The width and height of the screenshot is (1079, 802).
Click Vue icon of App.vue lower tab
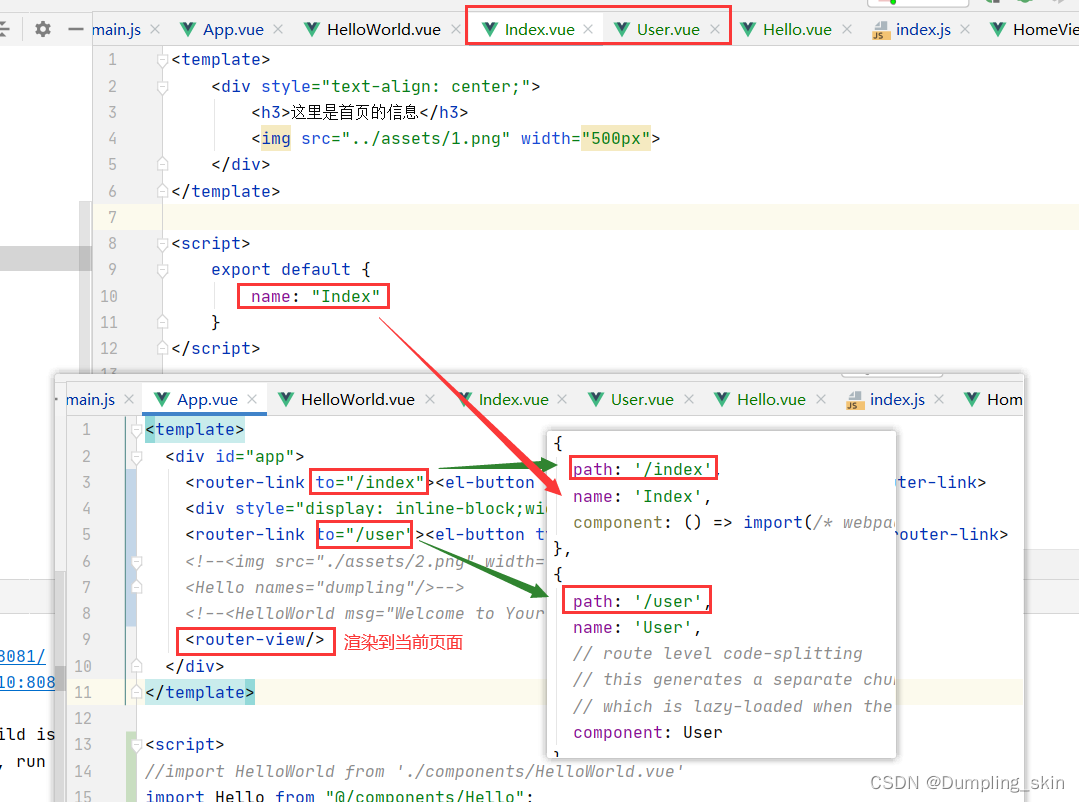coord(162,399)
